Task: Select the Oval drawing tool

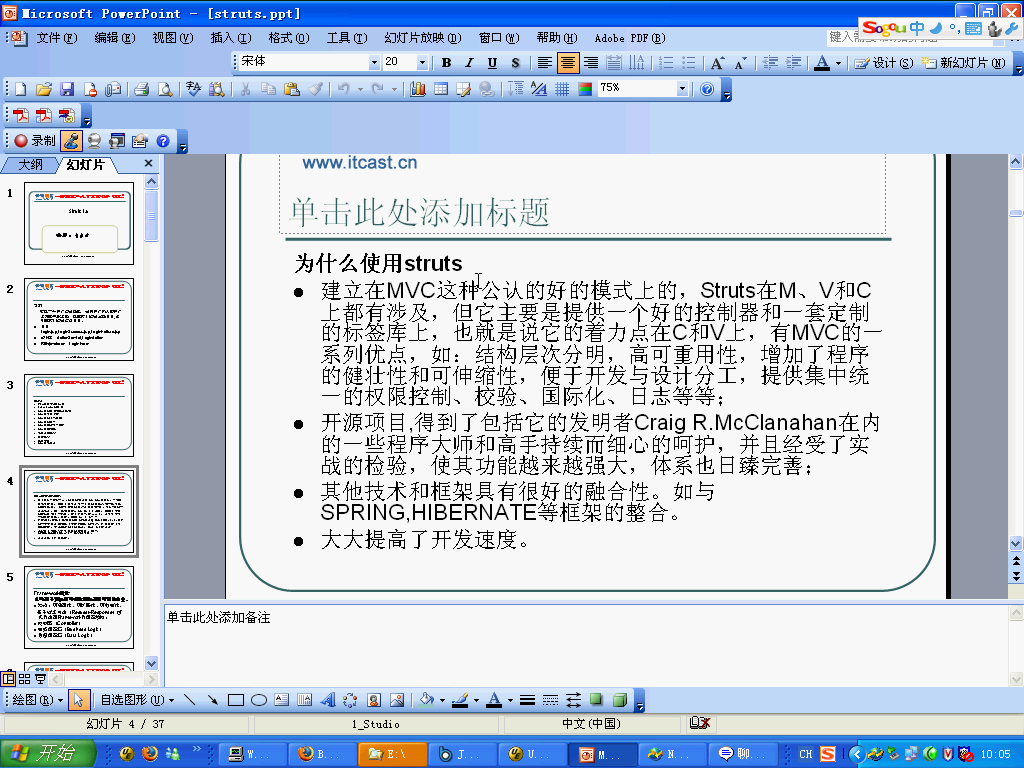Action: [x=259, y=700]
